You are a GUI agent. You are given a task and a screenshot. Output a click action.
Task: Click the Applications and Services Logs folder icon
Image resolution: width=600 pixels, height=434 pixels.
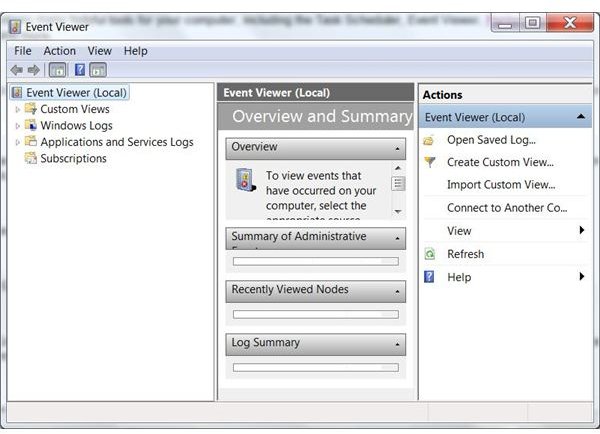31,142
